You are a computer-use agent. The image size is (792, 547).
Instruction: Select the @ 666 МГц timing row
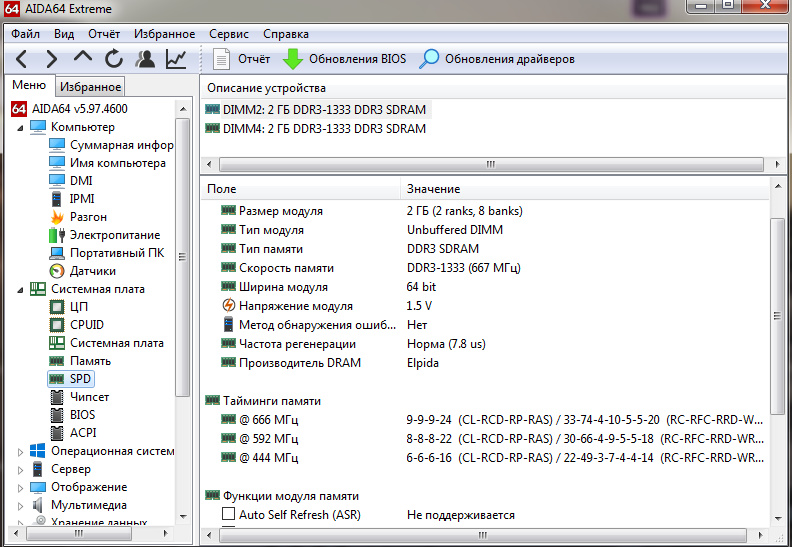[485, 420]
